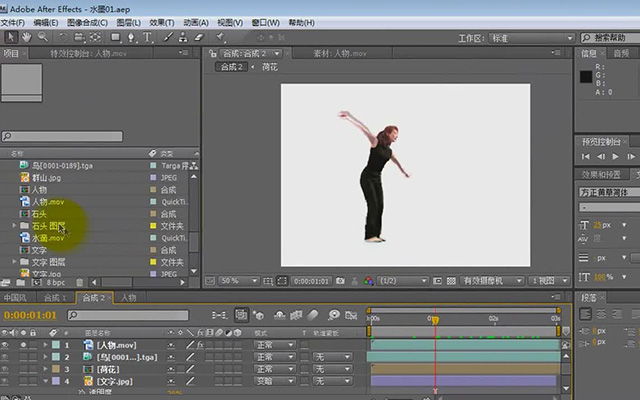Click the Puppet Pin tool
The width and height of the screenshot is (640, 400).
[220, 38]
